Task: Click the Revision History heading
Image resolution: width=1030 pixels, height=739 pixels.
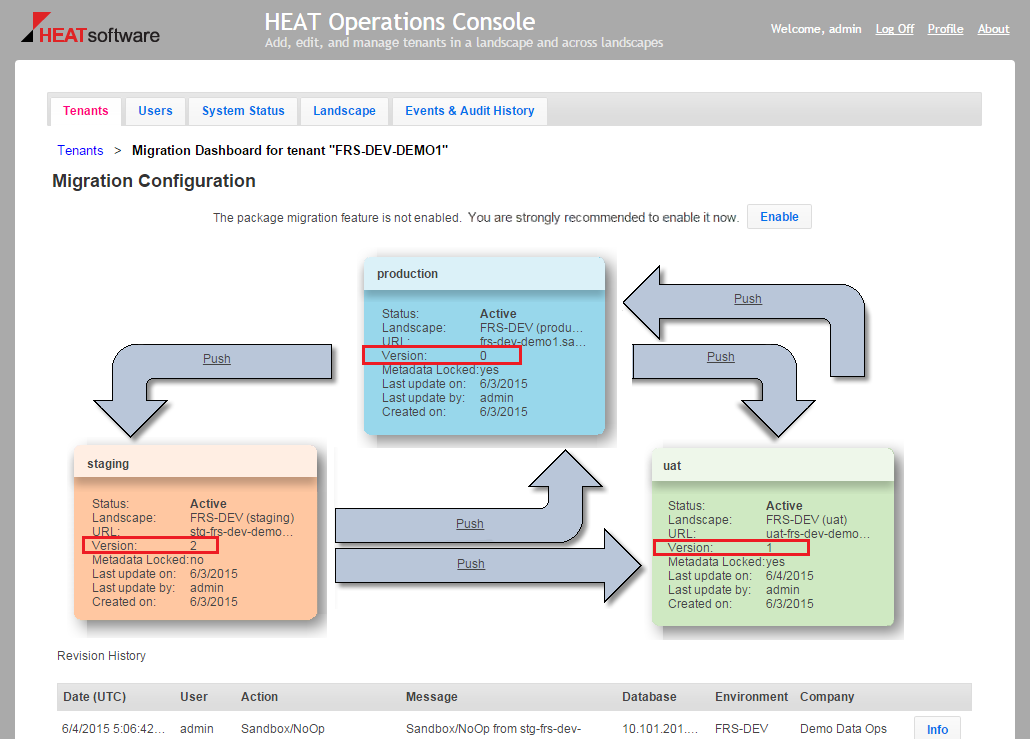Action: coord(101,656)
